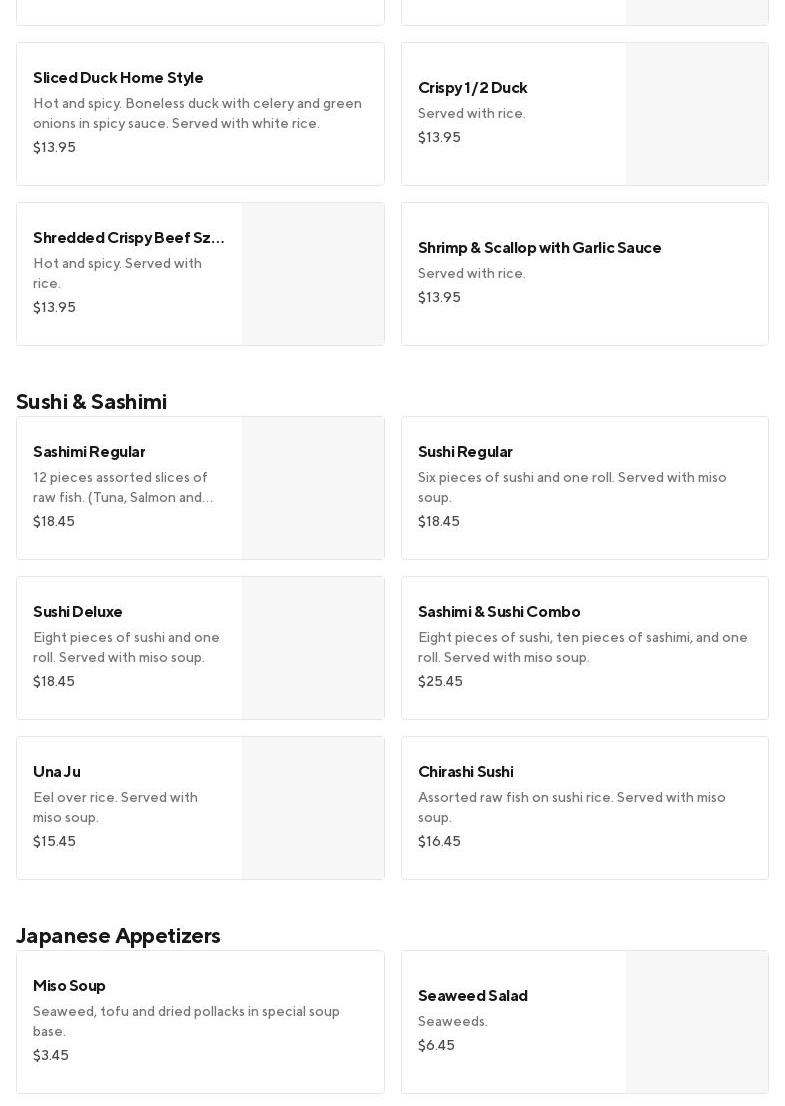Click the Sushi & Sashimi section heading

pyautogui.click(x=91, y=402)
